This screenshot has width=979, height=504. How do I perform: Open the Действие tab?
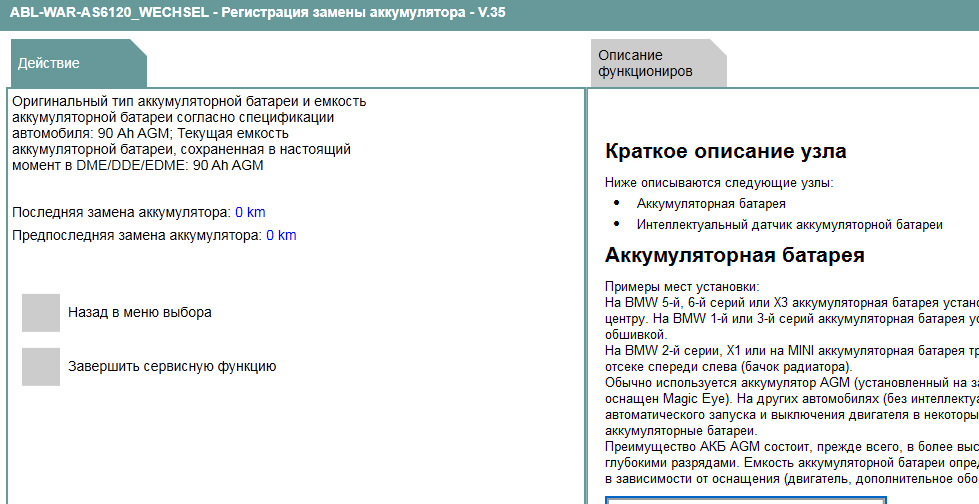click(79, 63)
